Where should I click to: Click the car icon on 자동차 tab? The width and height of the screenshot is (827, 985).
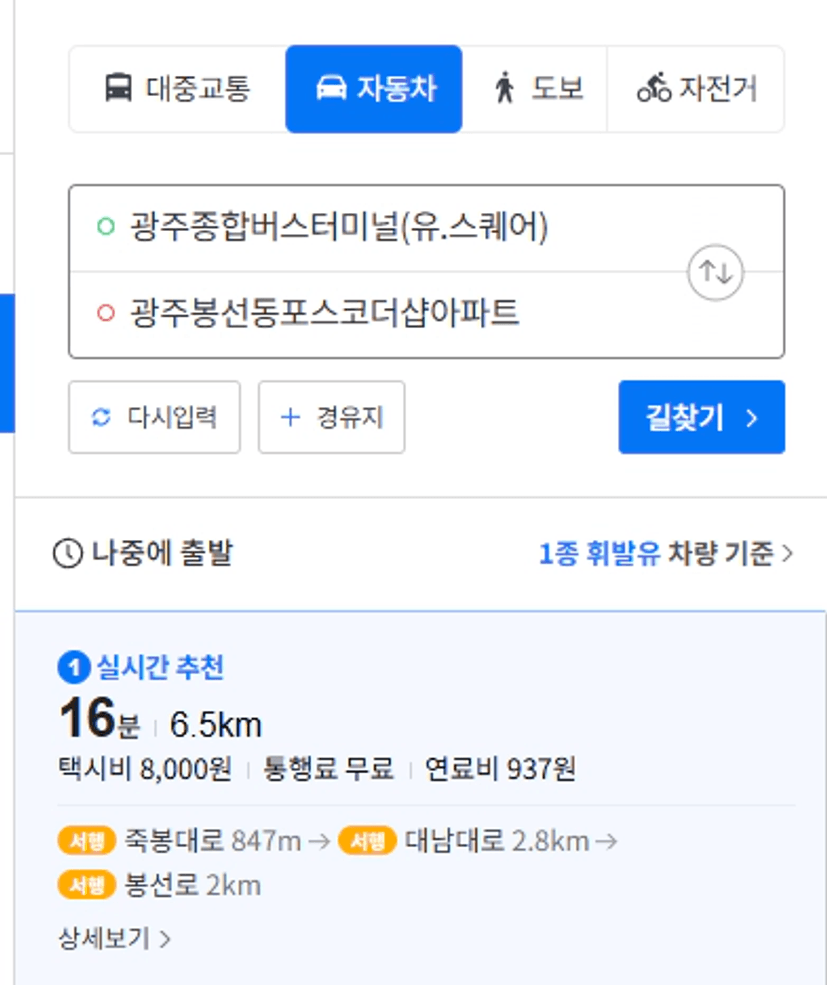331,88
